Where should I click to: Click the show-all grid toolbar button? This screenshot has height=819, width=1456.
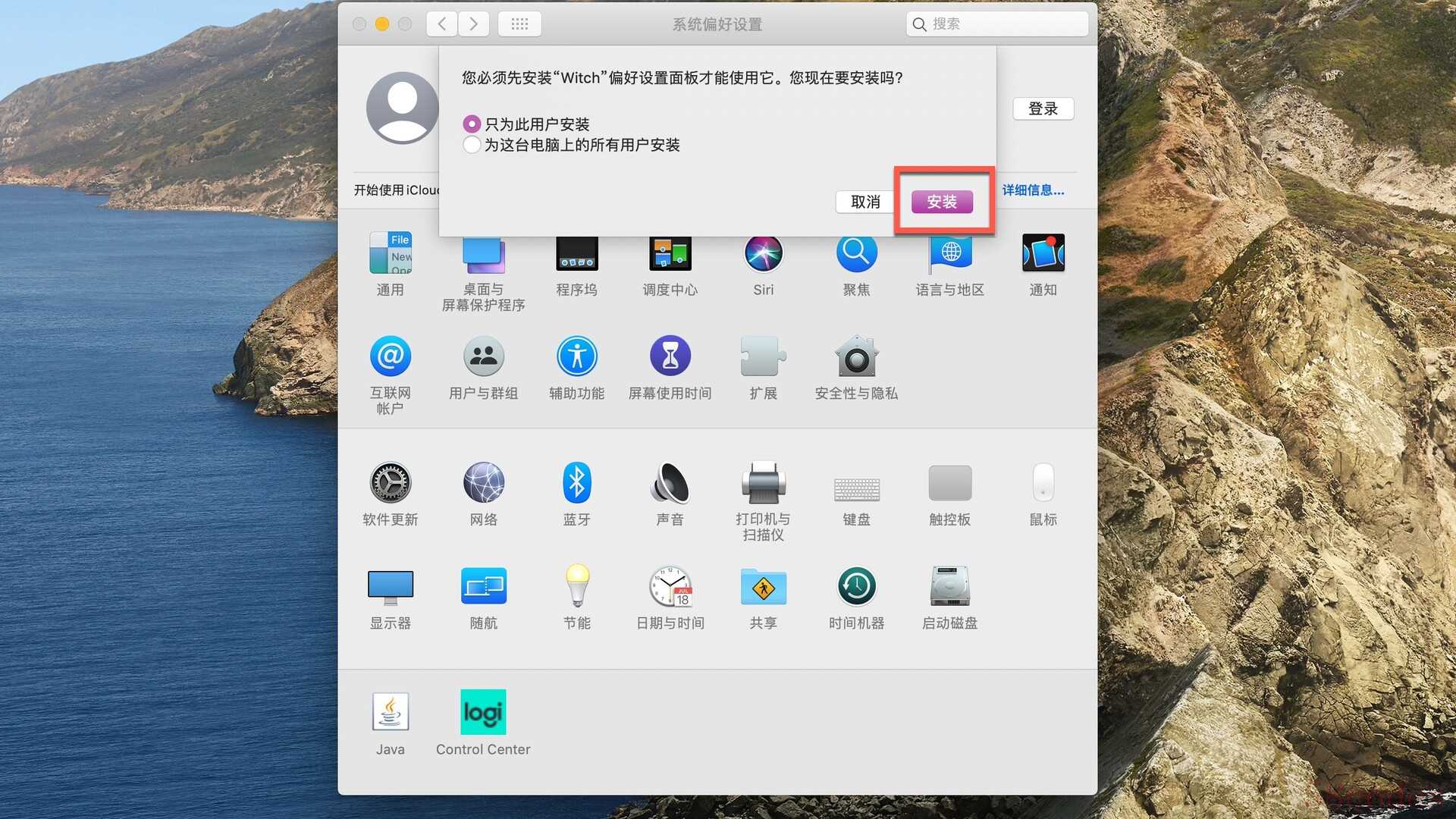[x=519, y=24]
